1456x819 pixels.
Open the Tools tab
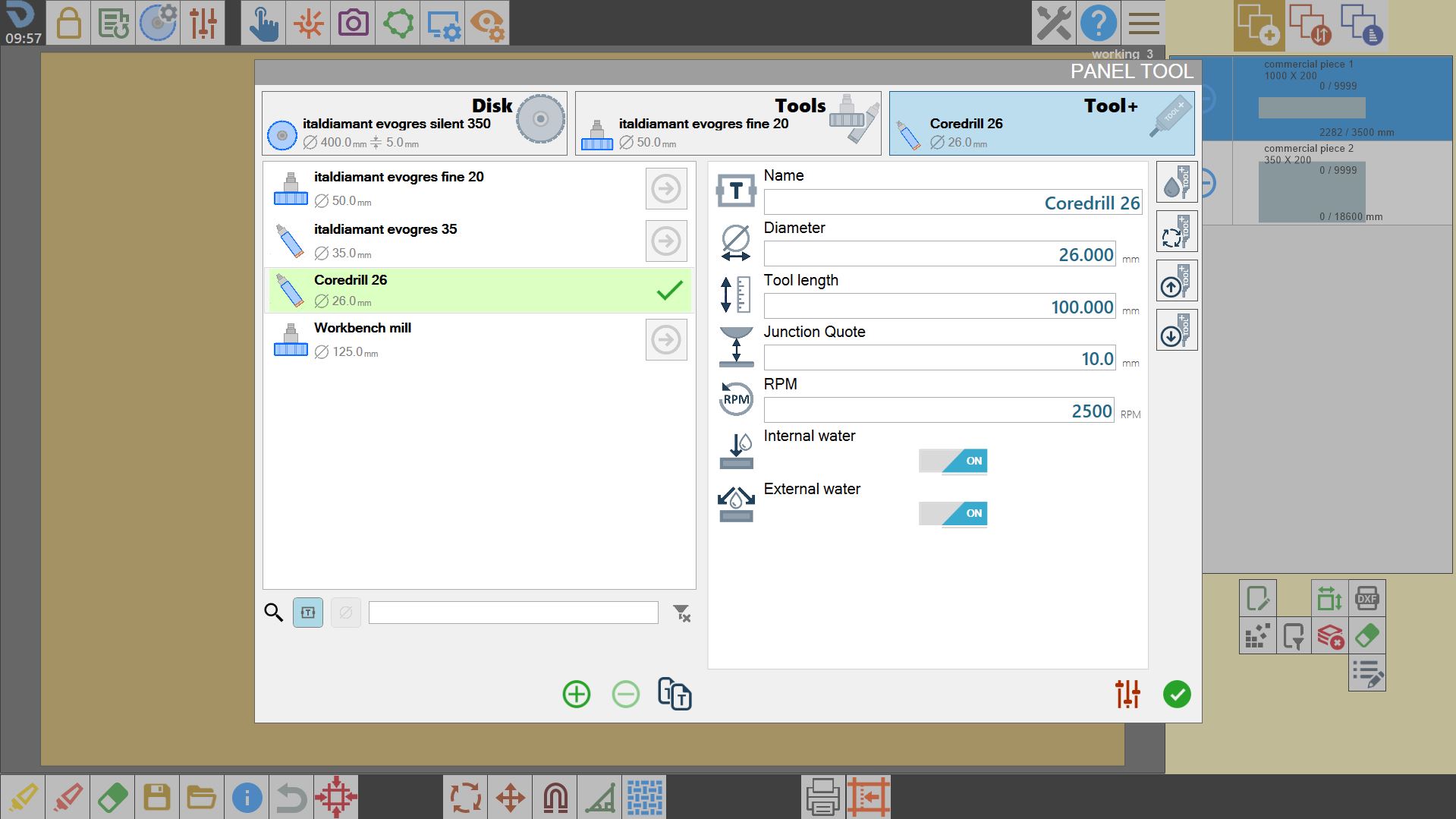click(728, 124)
